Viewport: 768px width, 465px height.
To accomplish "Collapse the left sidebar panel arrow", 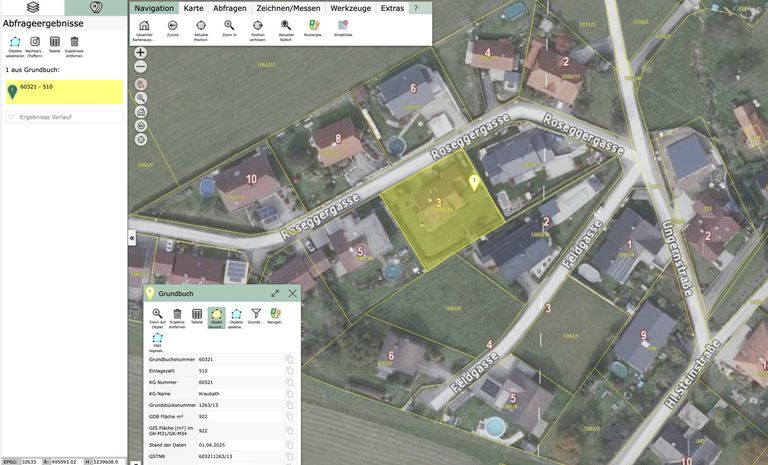I will coord(132,238).
